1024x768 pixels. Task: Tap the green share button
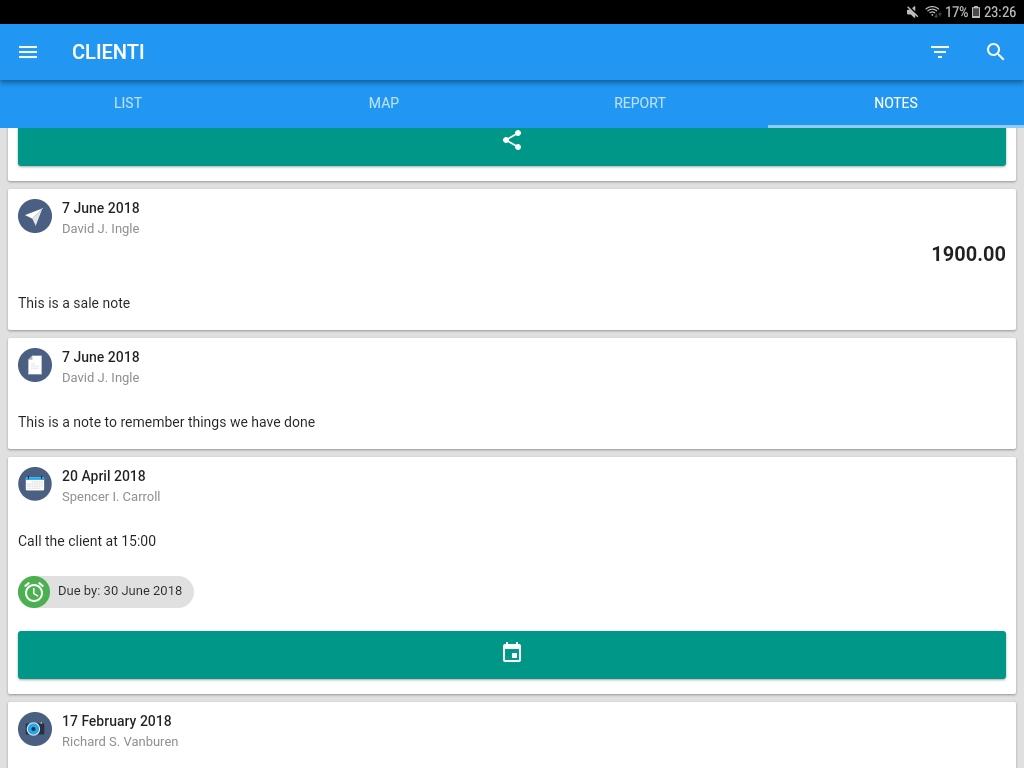(x=512, y=146)
